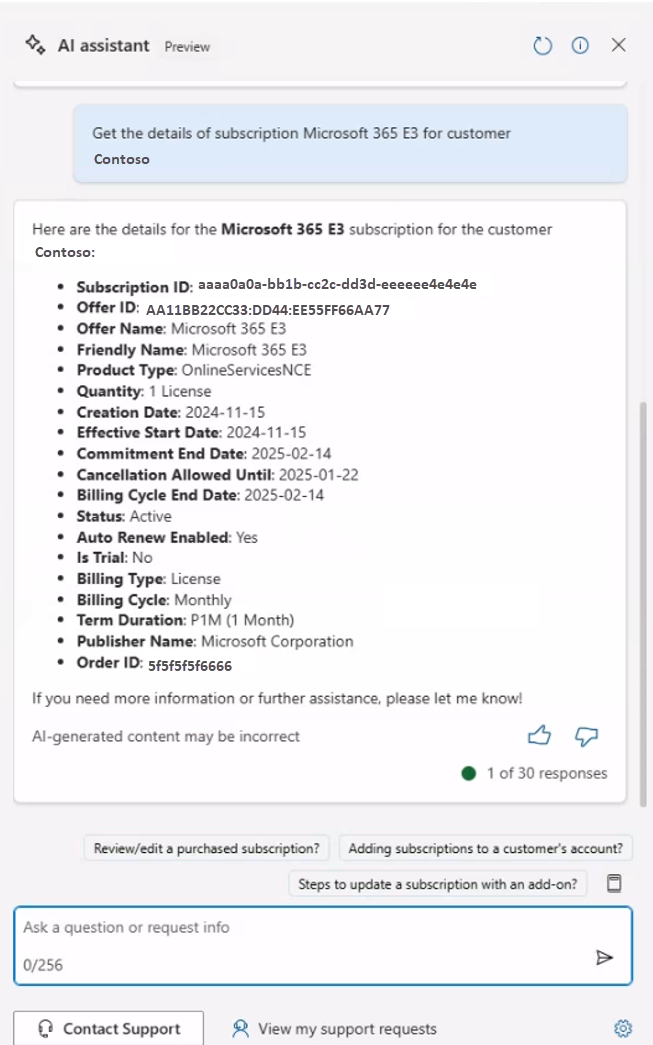Viewport: 653px width, 1045px height.
Task: Give thumbs down to the response
Action: [x=586, y=737]
